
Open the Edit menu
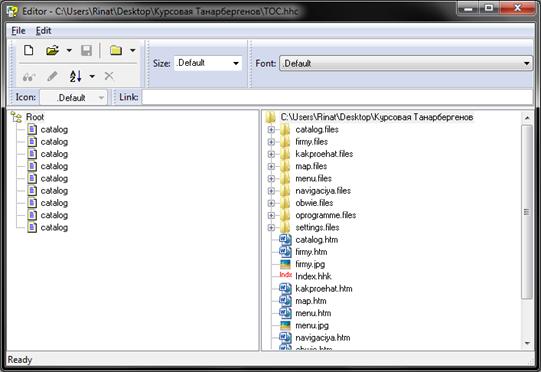tap(43, 31)
